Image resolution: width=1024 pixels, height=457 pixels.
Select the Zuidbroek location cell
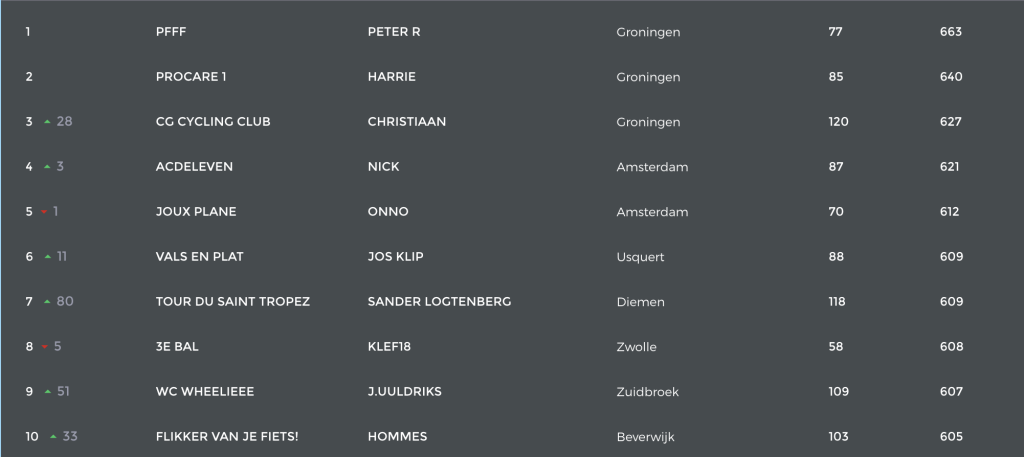[647, 392]
